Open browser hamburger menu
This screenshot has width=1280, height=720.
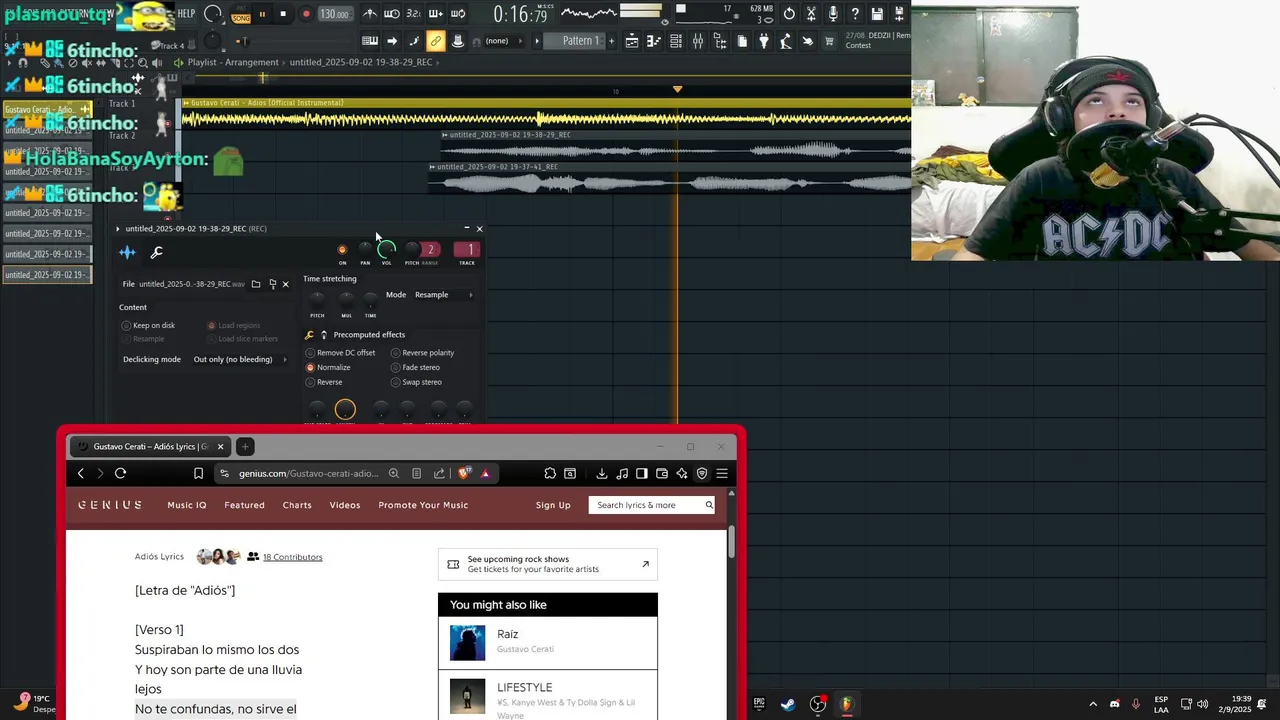(722, 473)
